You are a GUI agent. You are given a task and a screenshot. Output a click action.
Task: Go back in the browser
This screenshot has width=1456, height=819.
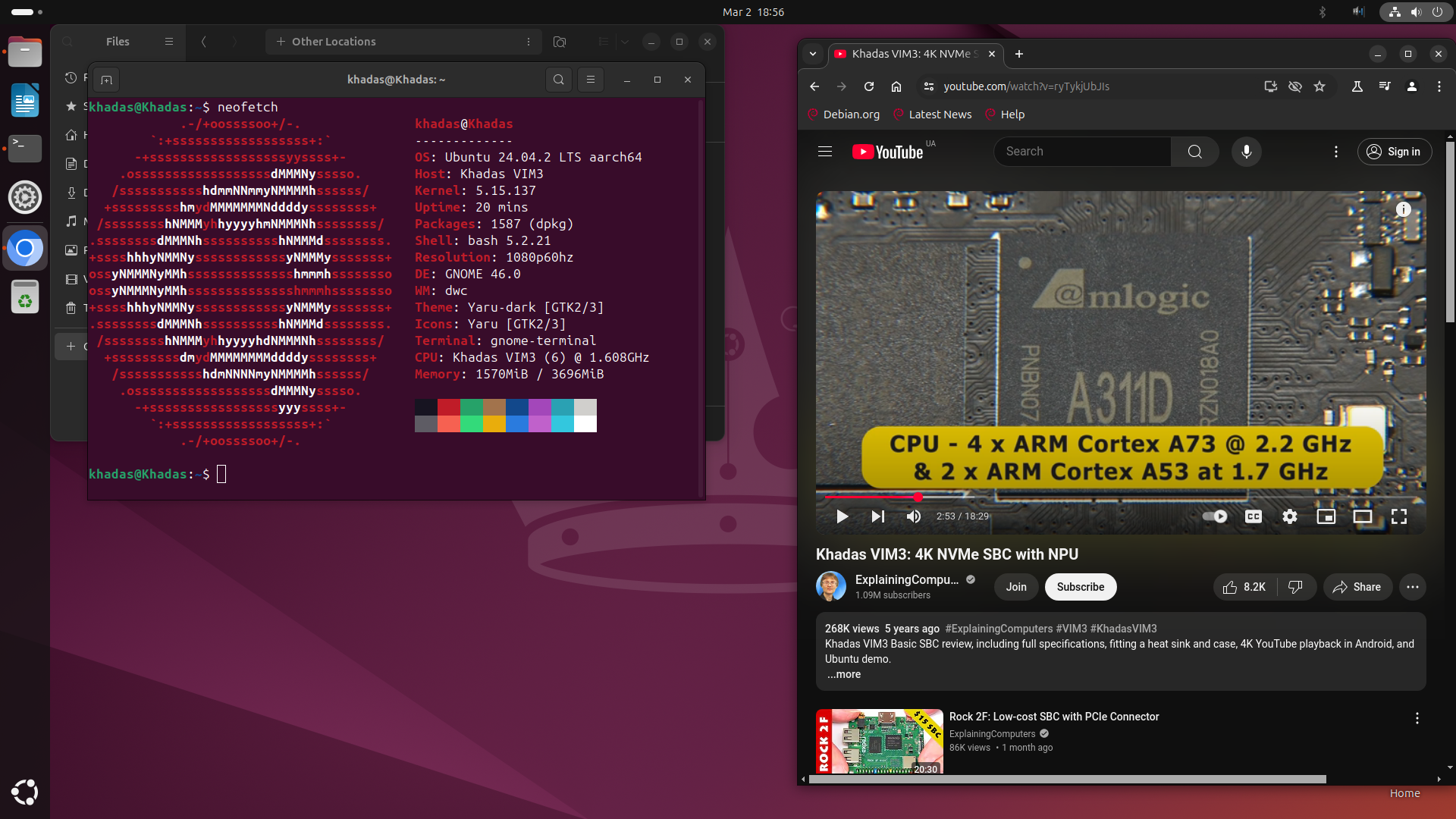814,86
